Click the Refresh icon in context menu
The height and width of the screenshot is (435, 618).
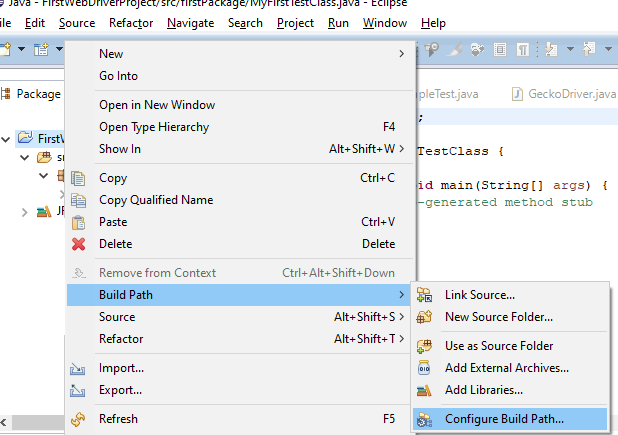pyautogui.click(x=79, y=419)
